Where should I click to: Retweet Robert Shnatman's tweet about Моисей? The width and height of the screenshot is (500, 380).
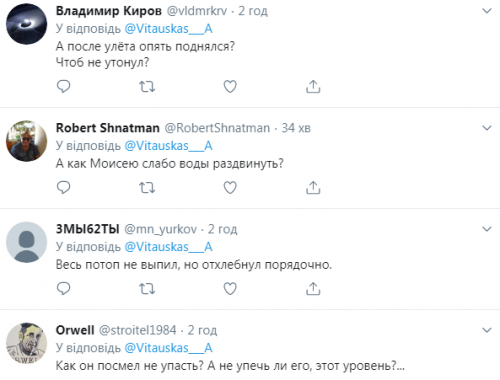click(x=147, y=188)
